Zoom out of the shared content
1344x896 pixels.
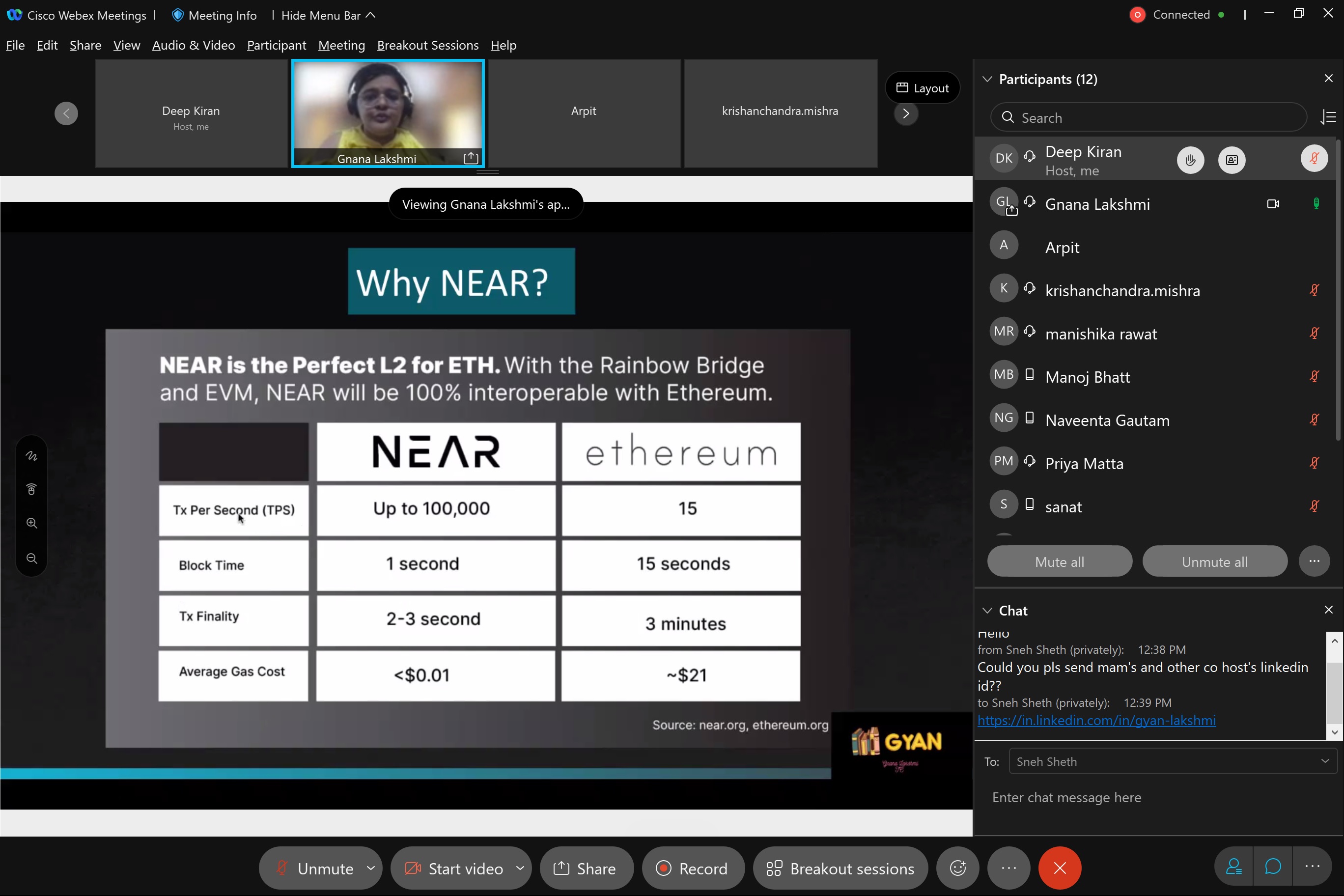point(31,559)
